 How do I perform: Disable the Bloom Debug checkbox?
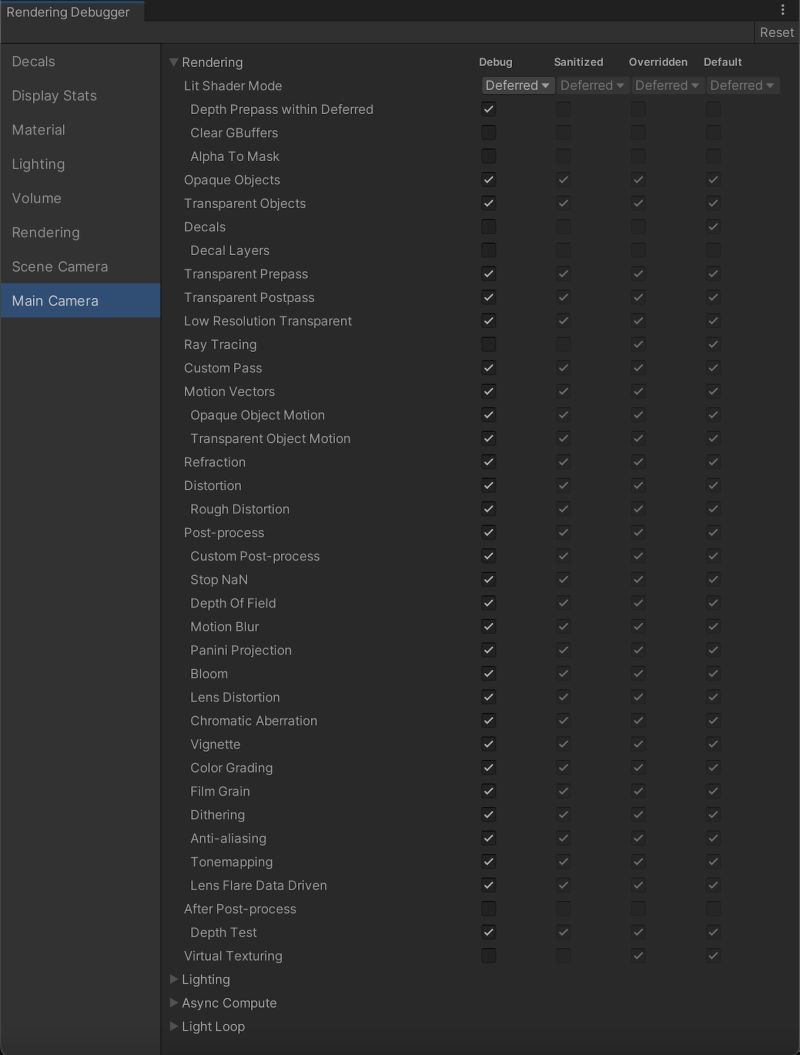pyautogui.click(x=488, y=673)
